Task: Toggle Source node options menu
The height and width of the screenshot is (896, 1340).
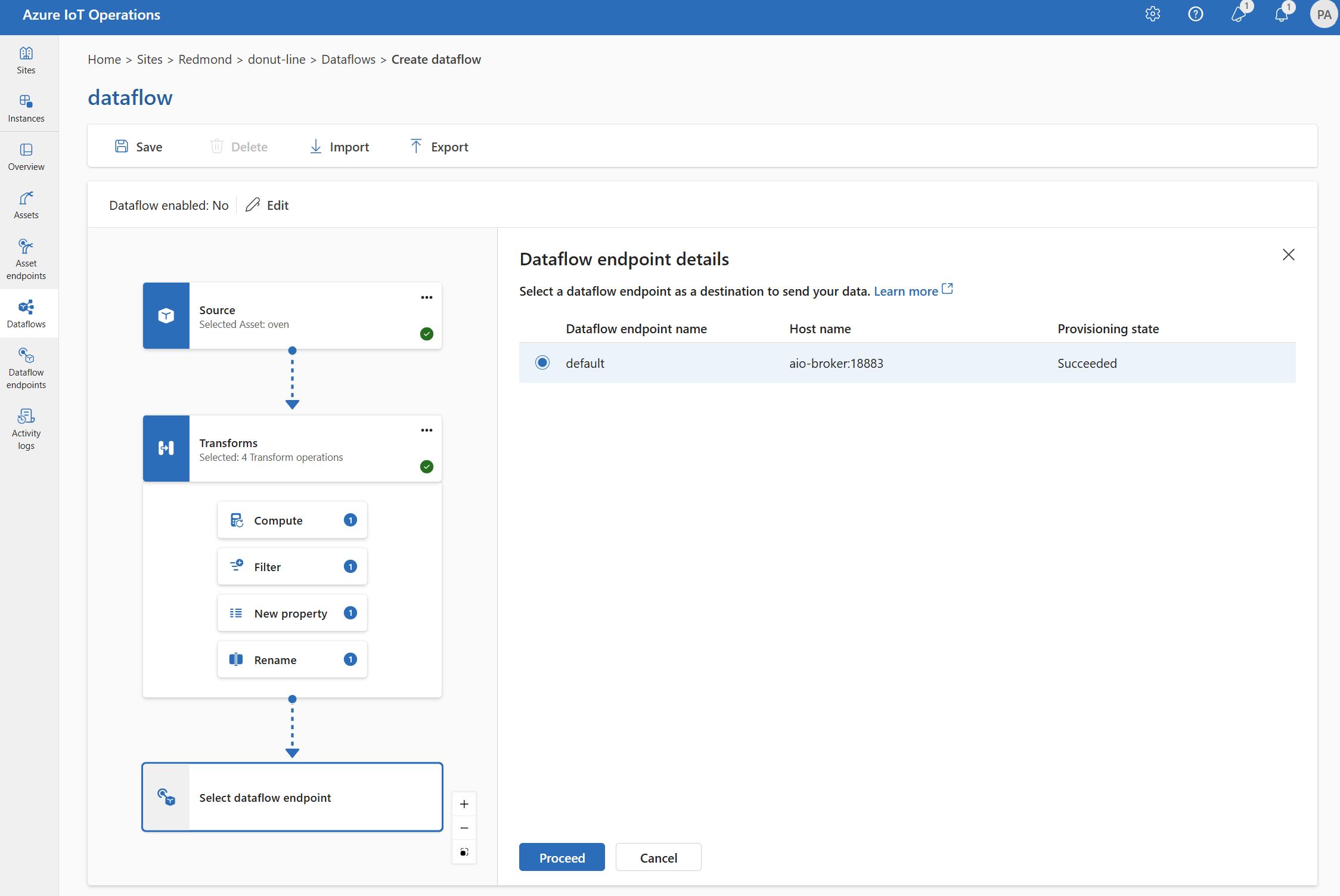Action: coord(424,296)
